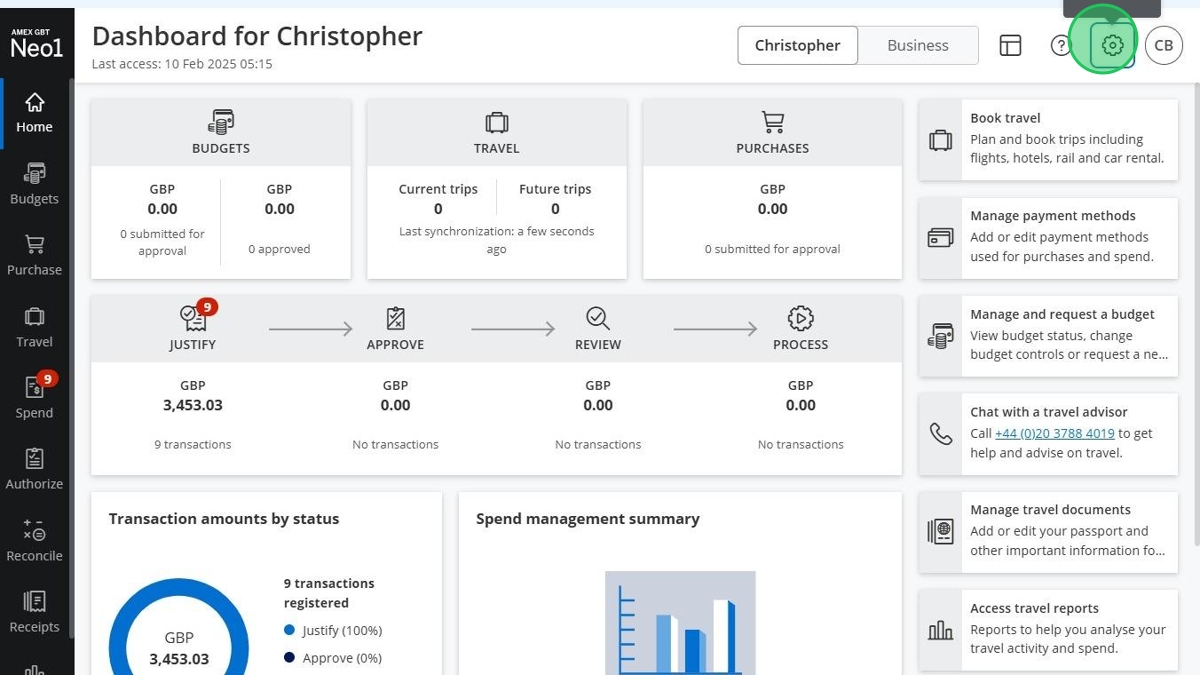
Task: Click the 'Future trips' label
Action: tap(555, 189)
